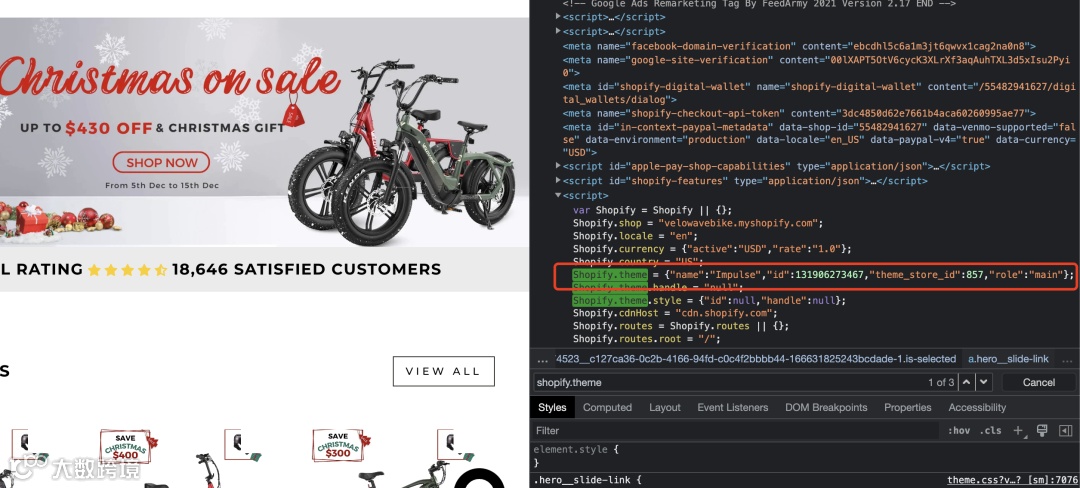Click the highlighted Shopify.theme Impulse line
Image resolution: width=1080 pixels, height=488 pixels.
[x=823, y=275]
